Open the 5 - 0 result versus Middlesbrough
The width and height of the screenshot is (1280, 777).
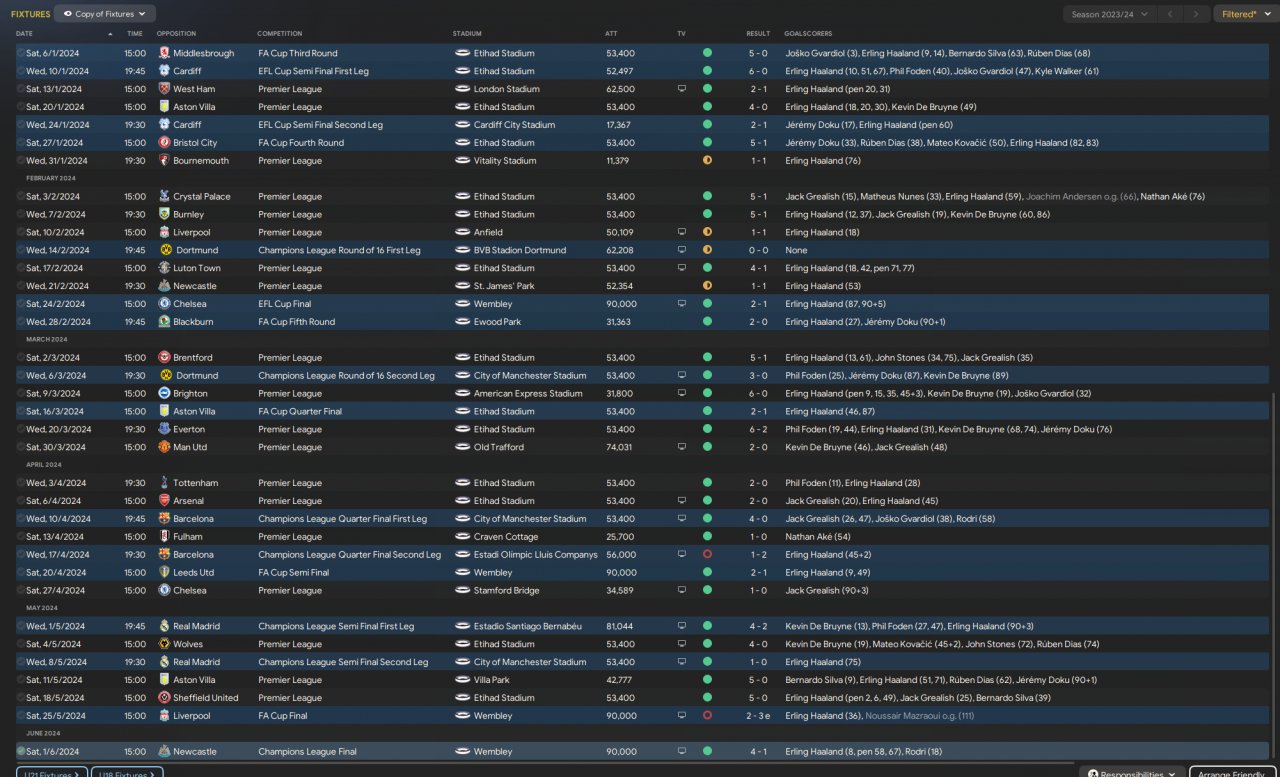[758, 53]
